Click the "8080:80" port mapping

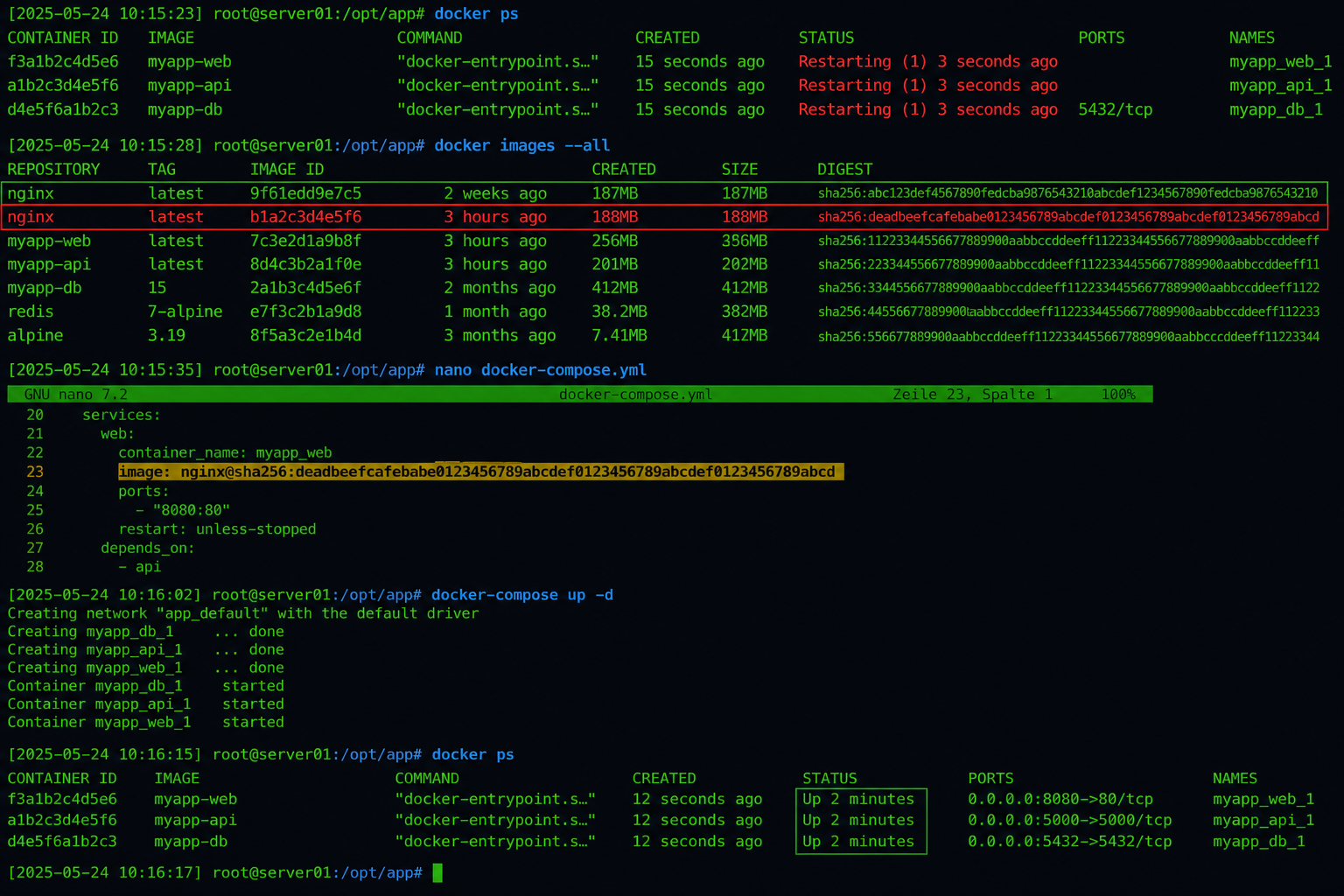pyautogui.click(x=191, y=510)
